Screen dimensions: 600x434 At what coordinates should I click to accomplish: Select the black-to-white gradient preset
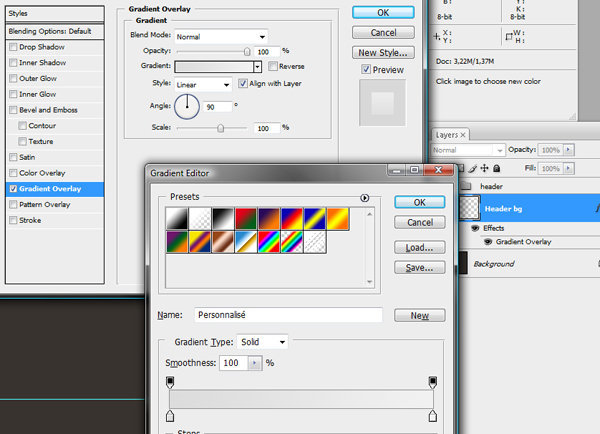(x=177, y=219)
